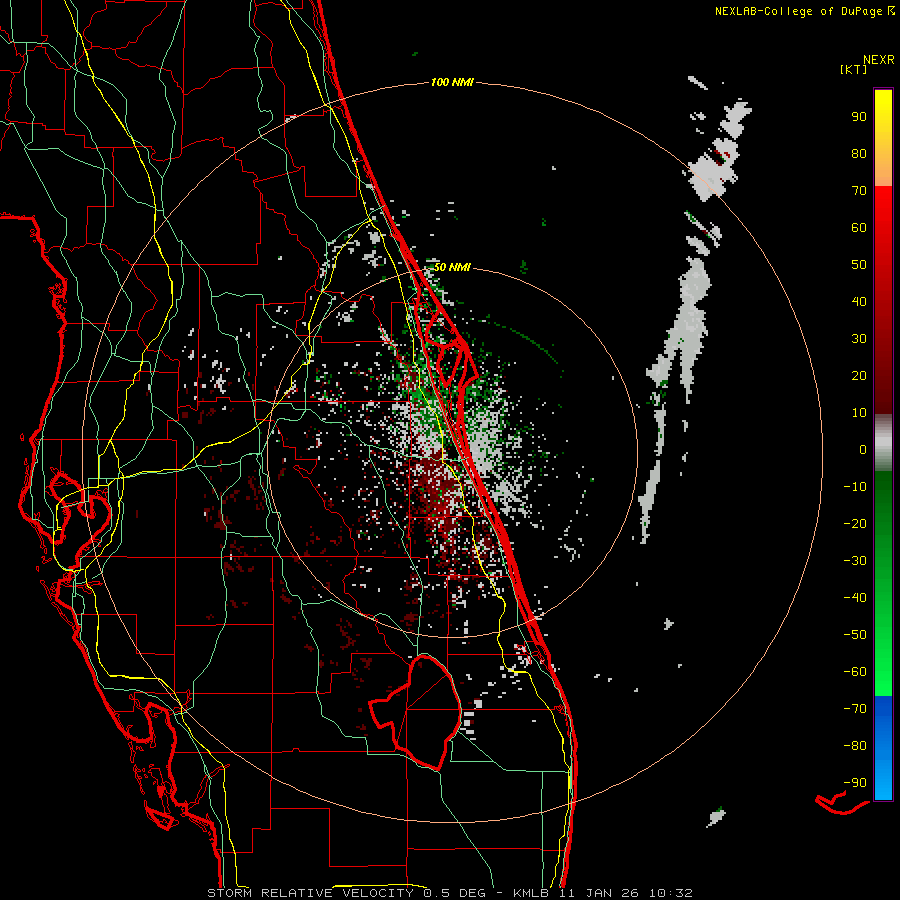Click the 80 value on the velocity scale
900x900 pixels.
coord(859,154)
